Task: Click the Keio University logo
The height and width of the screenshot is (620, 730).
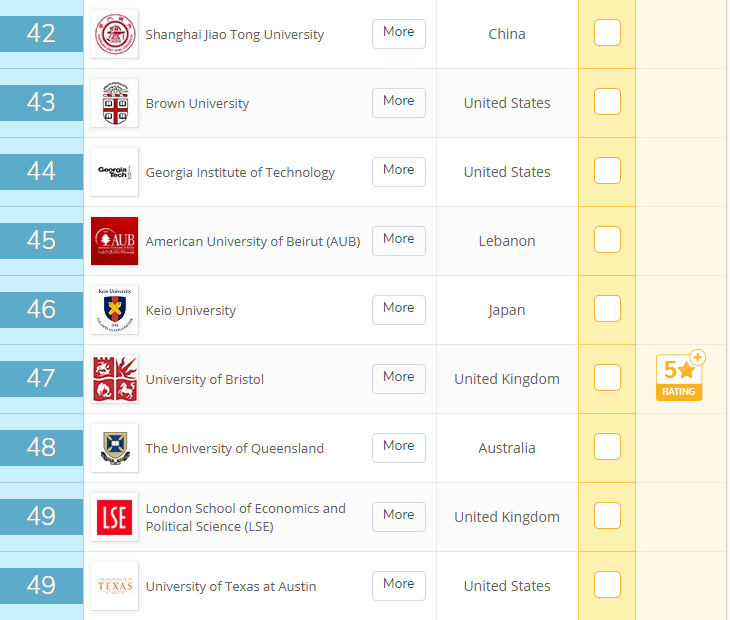Action: click(114, 310)
